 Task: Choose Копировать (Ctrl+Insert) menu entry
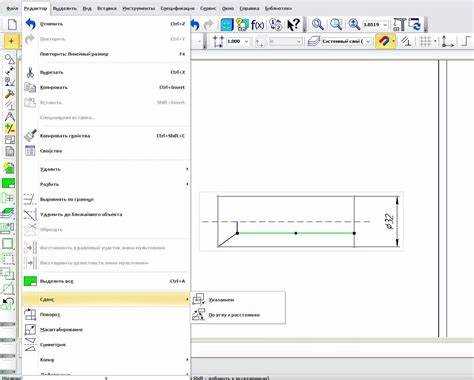pyautogui.click(x=106, y=87)
